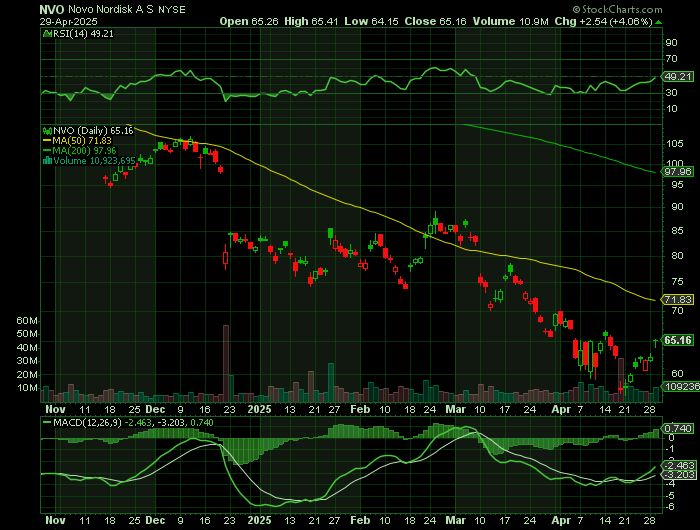
Task: Click the 60M volume axis label
Action: (27, 321)
